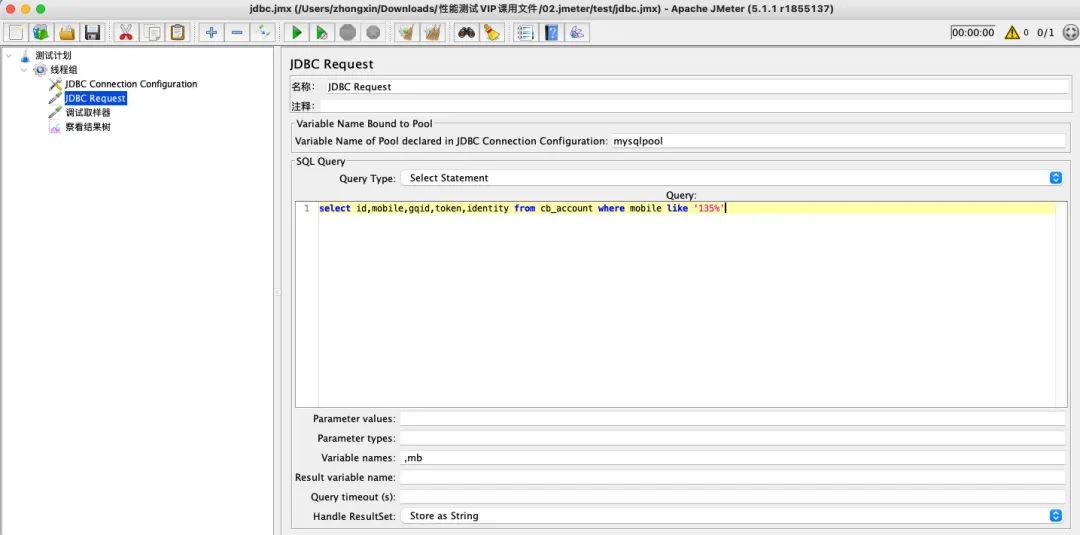Click the New test plan icon
The height and width of the screenshot is (535, 1080).
point(16,32)
